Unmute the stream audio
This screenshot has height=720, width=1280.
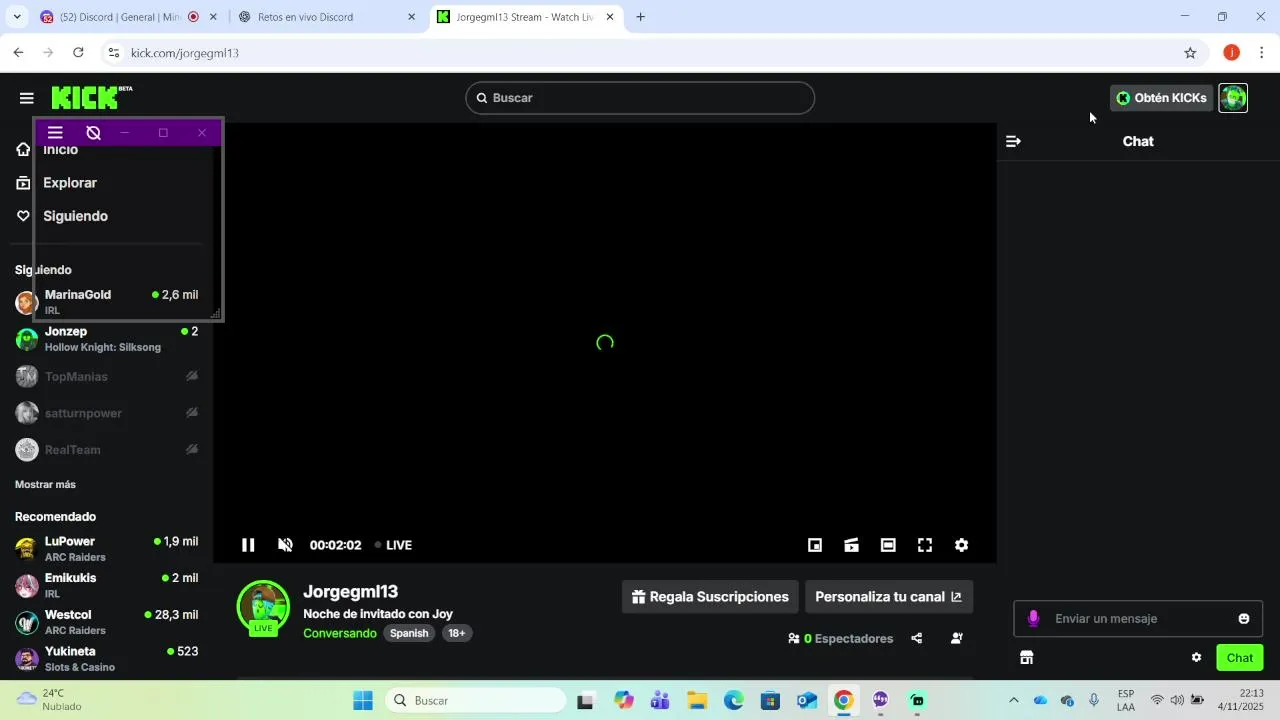[x=285, y=545]
